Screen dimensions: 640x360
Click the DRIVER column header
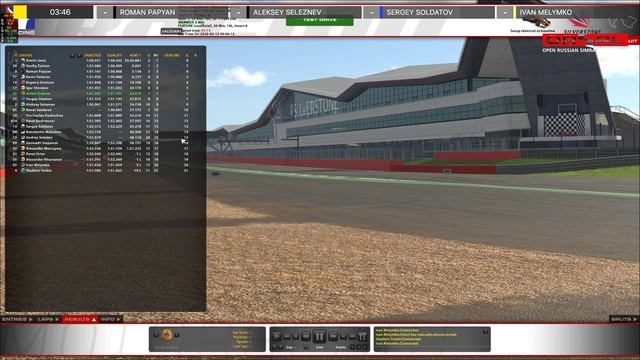[x=26, y=55]
